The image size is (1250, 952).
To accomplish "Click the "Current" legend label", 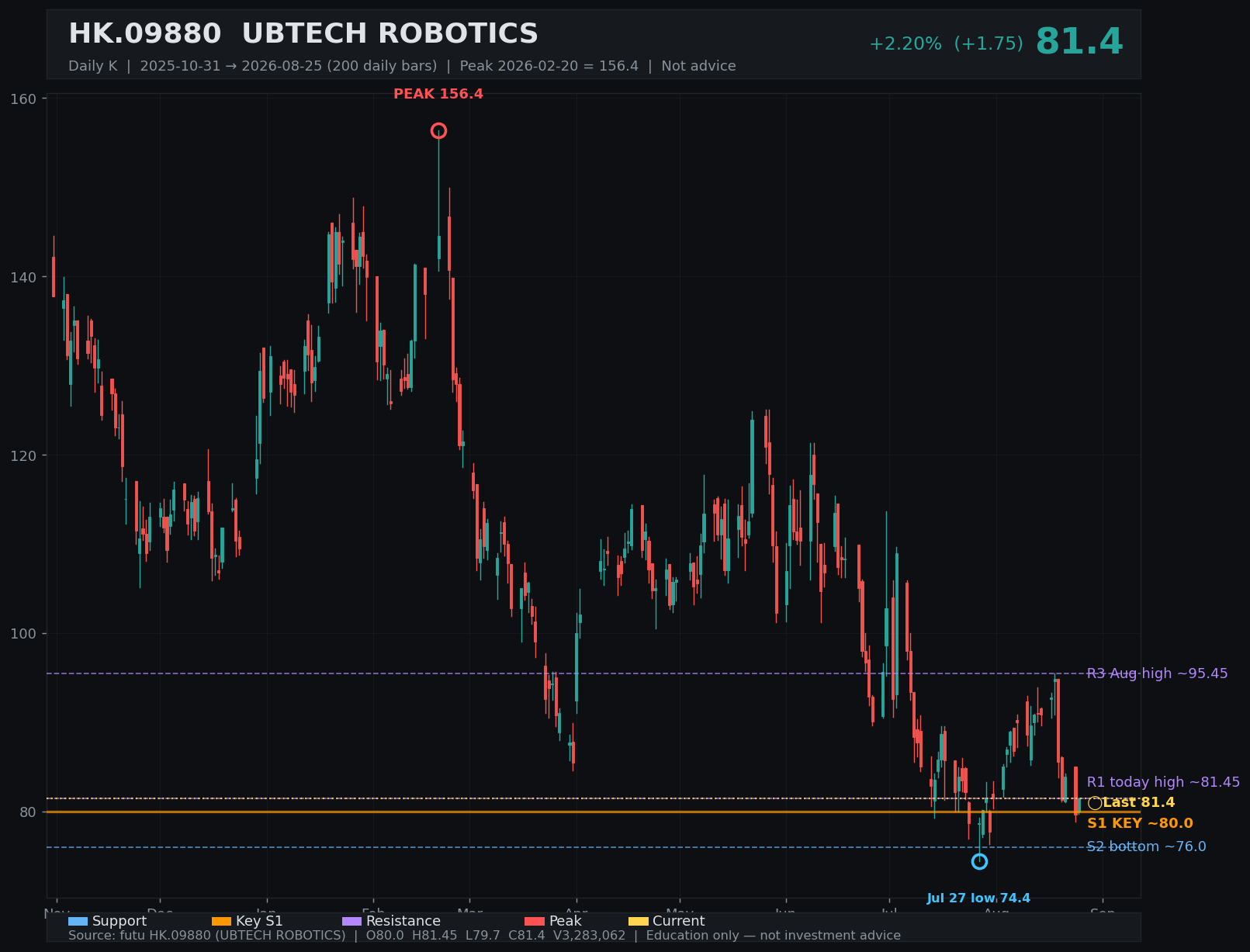I will 679,921.
